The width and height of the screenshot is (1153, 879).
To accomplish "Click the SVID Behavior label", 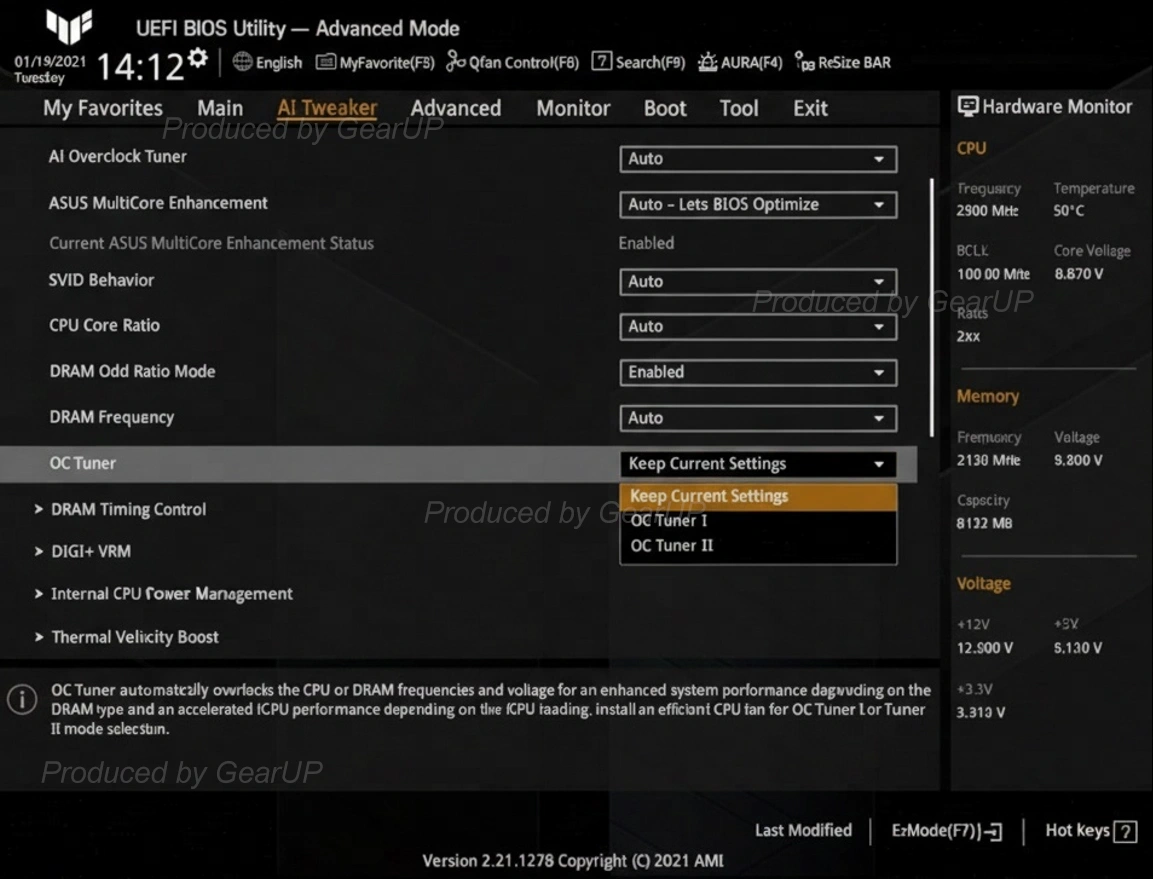I will [101, 280].
